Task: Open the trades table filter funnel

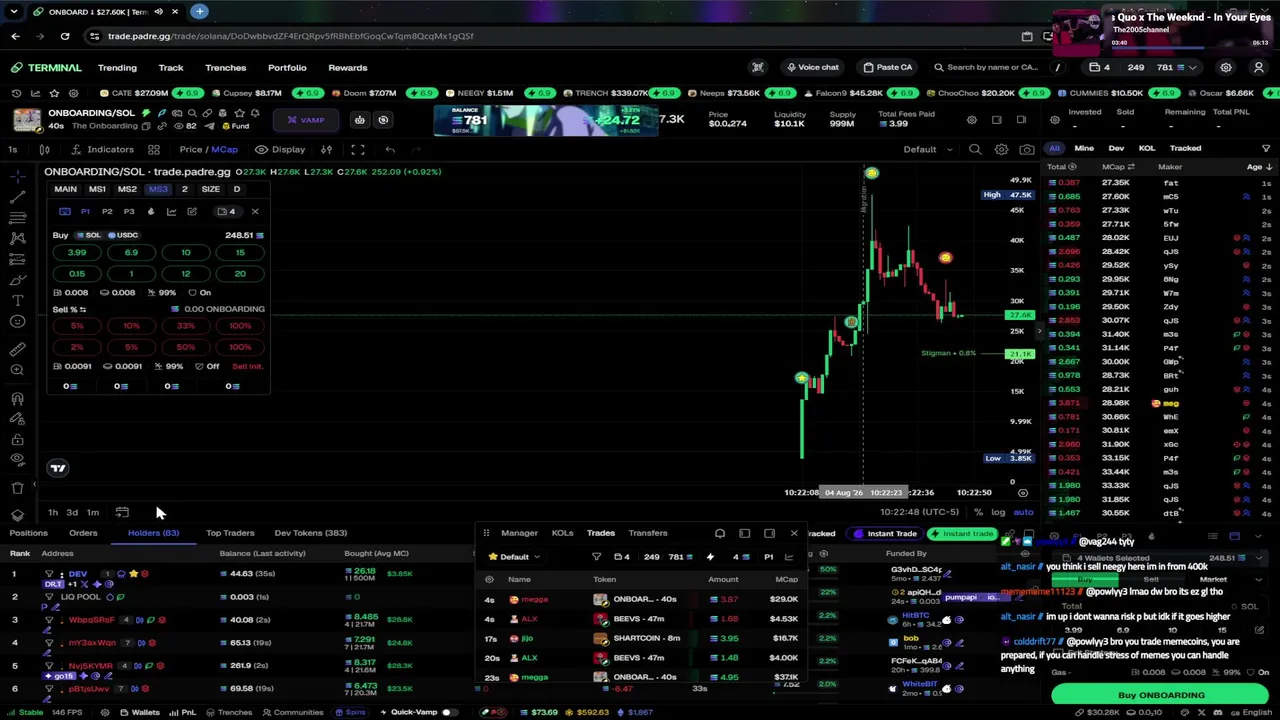Action: 597,557
